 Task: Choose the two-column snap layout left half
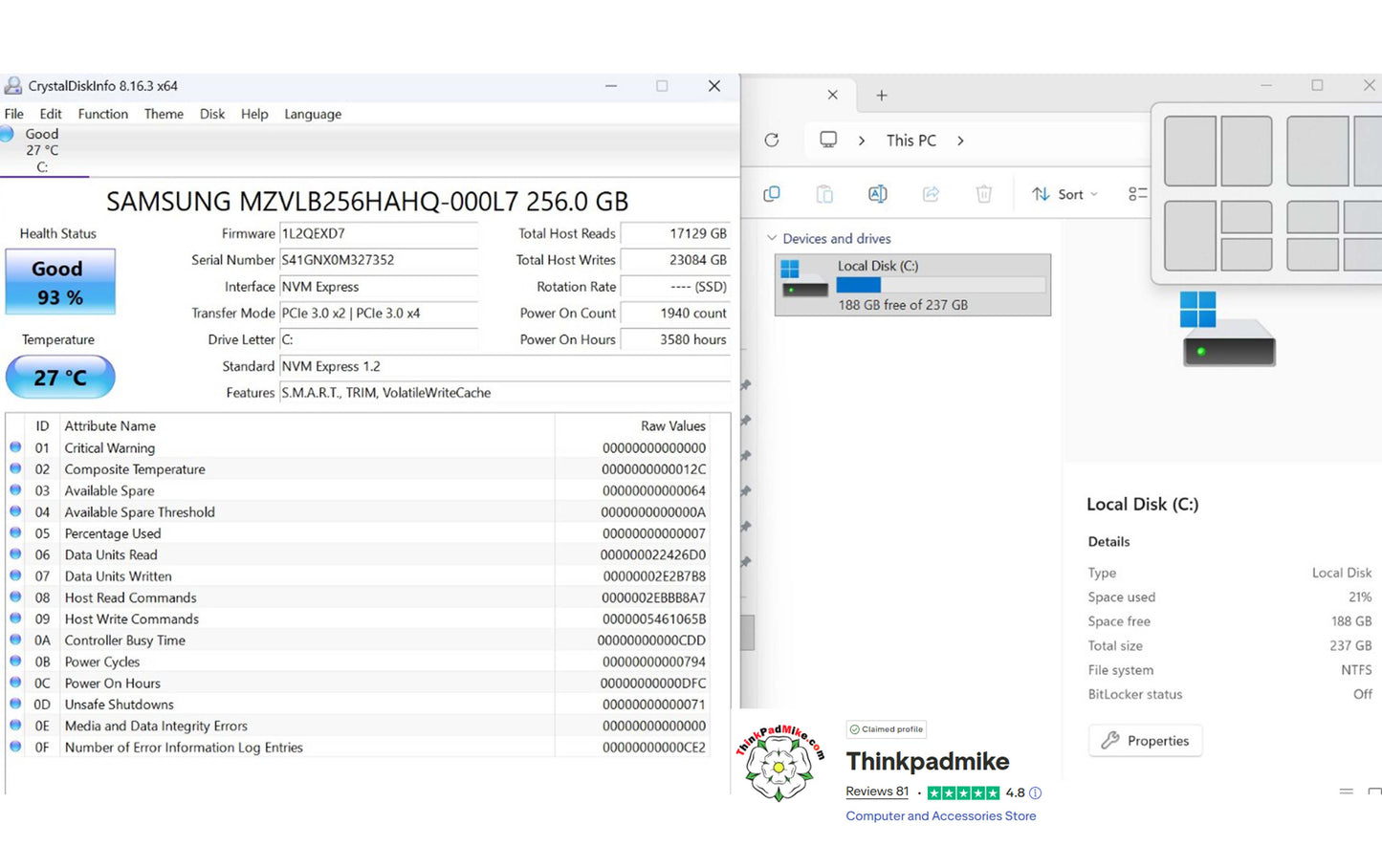pos(1190,151)
